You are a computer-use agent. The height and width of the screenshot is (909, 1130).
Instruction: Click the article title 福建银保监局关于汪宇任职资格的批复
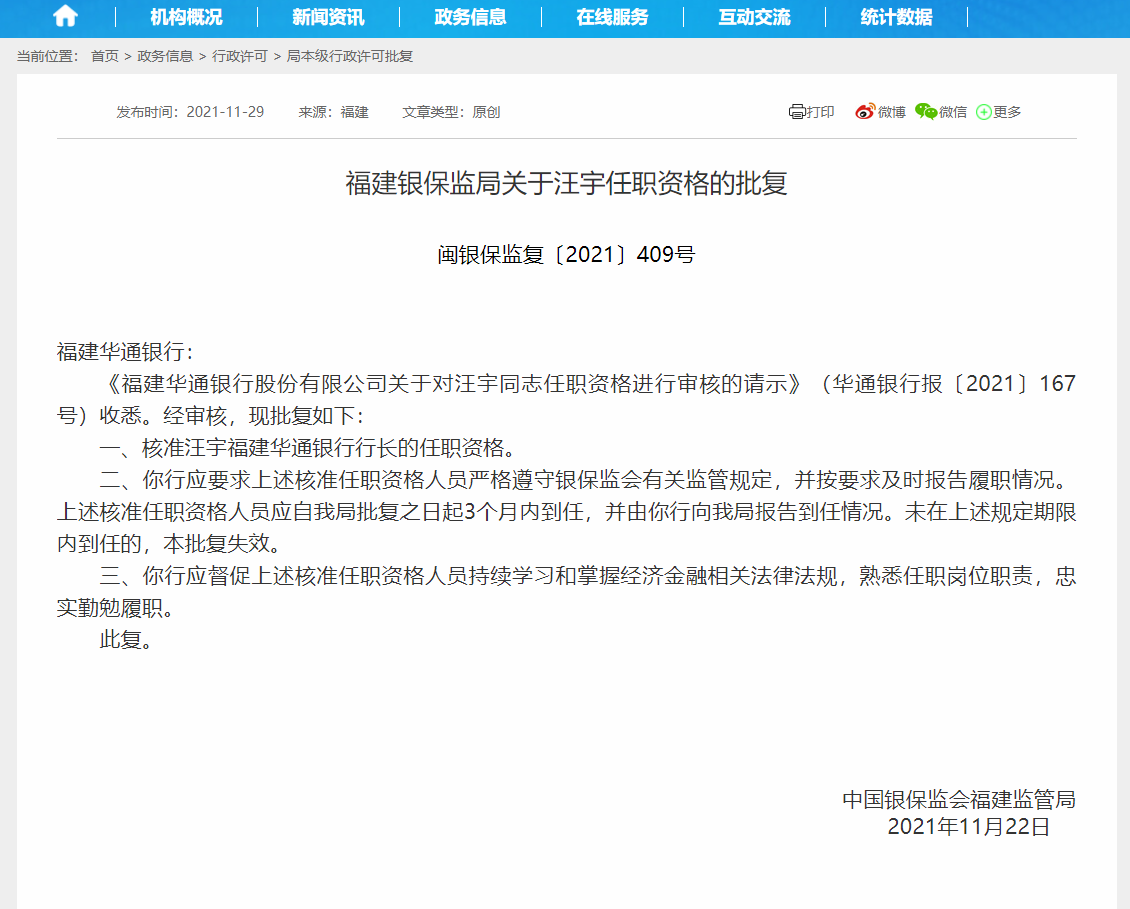(566, 184)
